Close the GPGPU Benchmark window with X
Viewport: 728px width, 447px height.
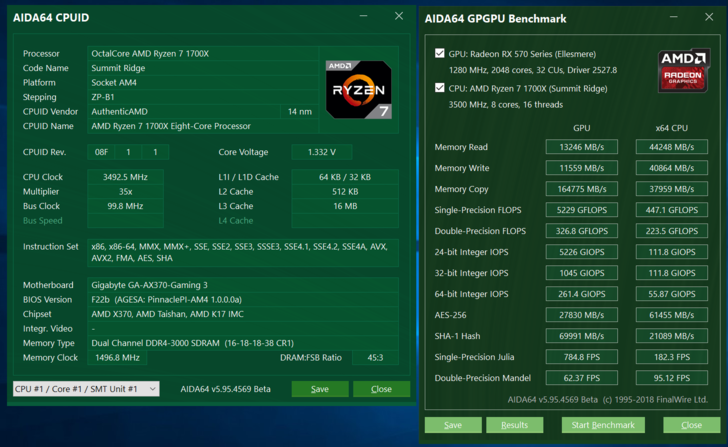[x=709, y=17]
